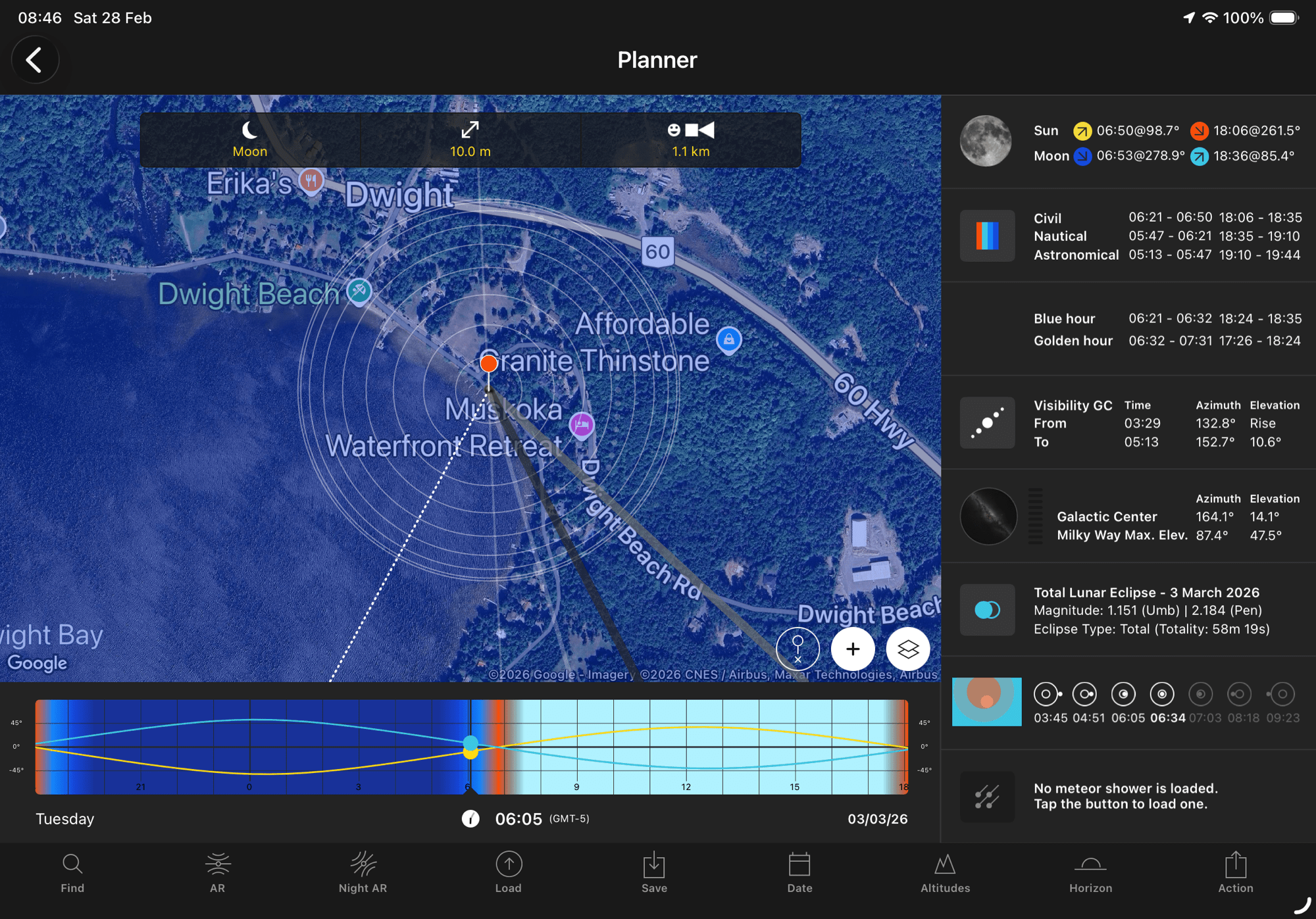The height and width of the screenshot is (919, 1316).
Task: Tap the meteor shower load icon
Action: pyautogui.click(x=987, y=797)
